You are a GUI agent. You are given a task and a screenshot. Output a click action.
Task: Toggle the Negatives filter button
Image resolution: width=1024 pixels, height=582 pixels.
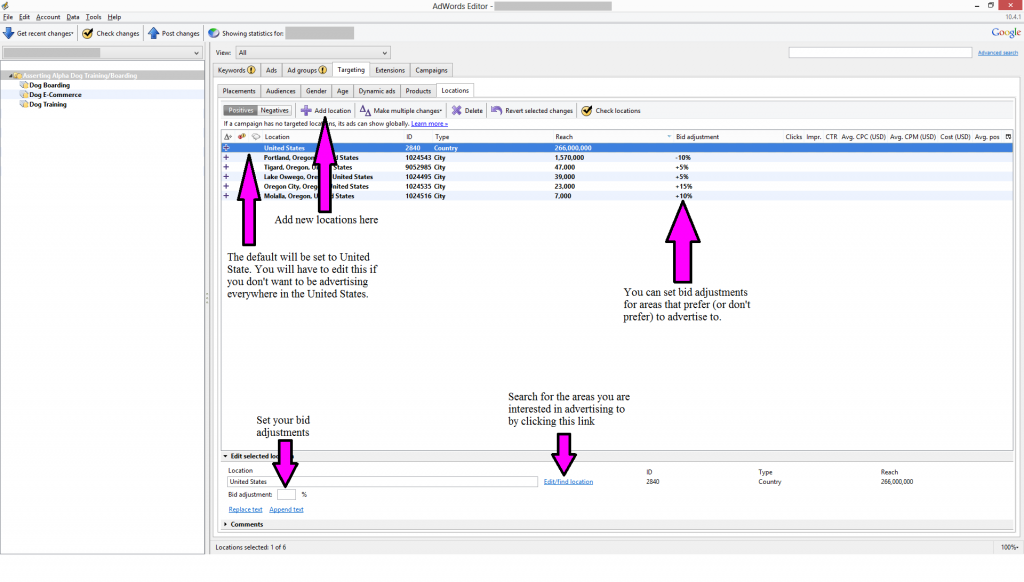click(x=274, y=110)
